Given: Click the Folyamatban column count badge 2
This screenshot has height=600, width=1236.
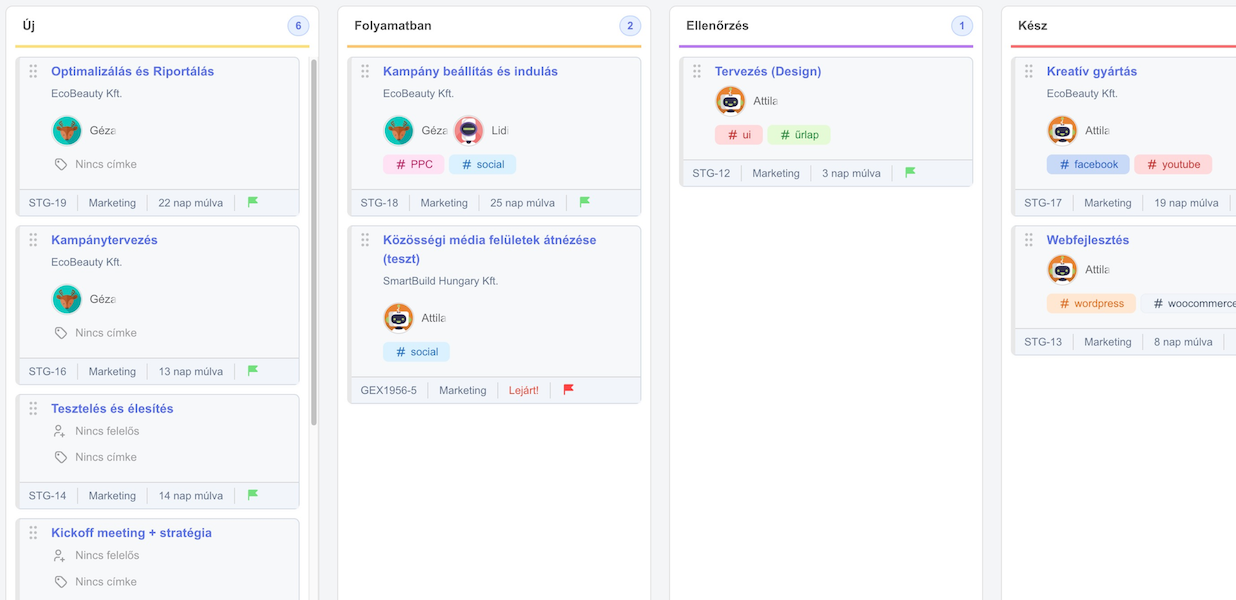Looking at the screenshot, I should coord(630,26).
